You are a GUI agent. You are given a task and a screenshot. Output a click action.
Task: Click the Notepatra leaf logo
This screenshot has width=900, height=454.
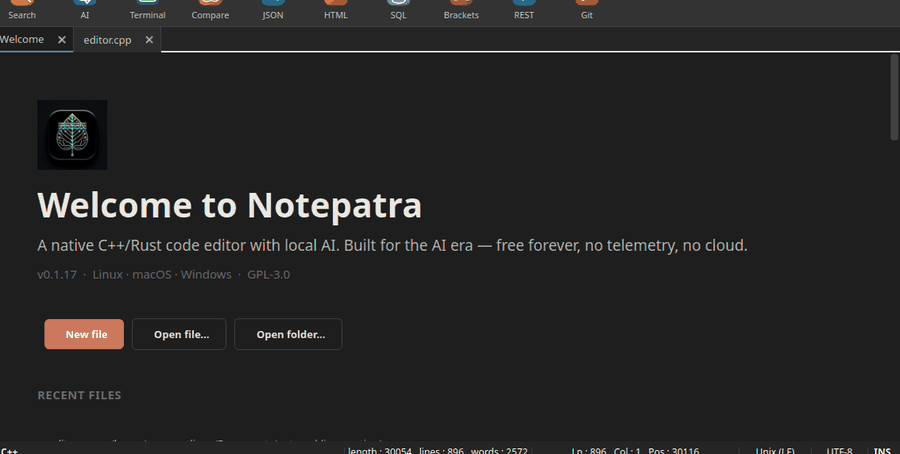[72, 135]
